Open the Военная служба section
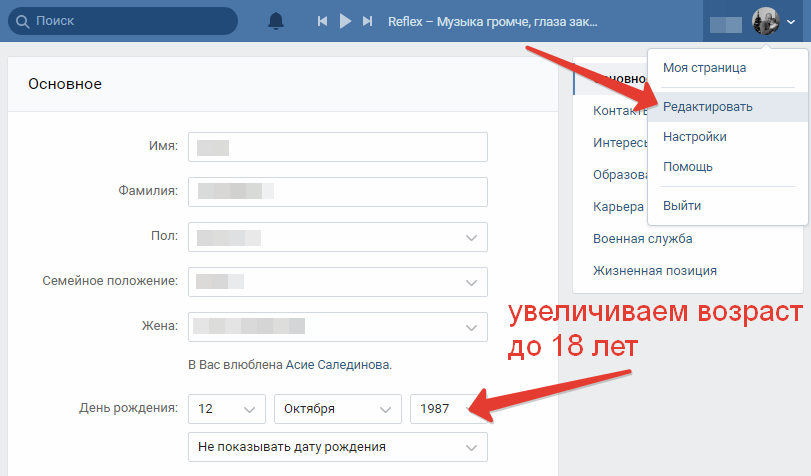This screenshot has width=811, height=476. [x=642, y=239]
